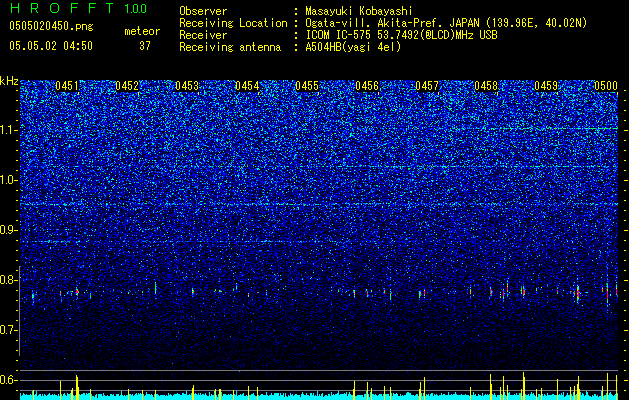629x400 pixels.
Task: Click the HROFFT 1.0.0 title text
Action: (79, 8)
